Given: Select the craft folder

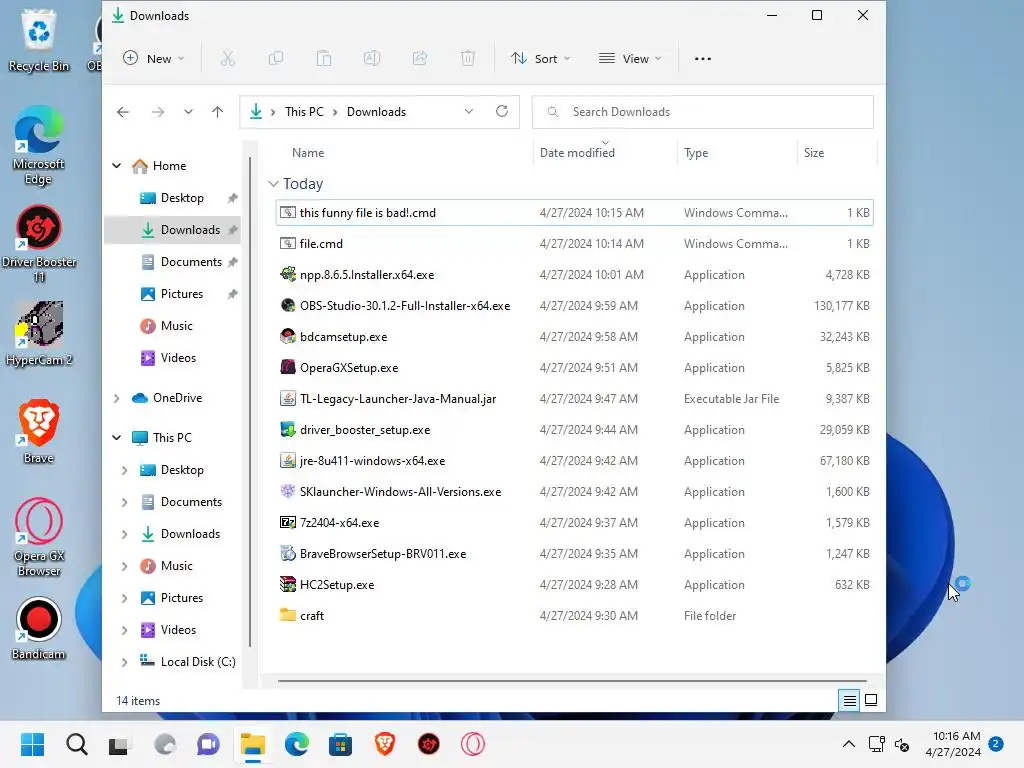Looking at the screenshot, I should click(575, 616).
